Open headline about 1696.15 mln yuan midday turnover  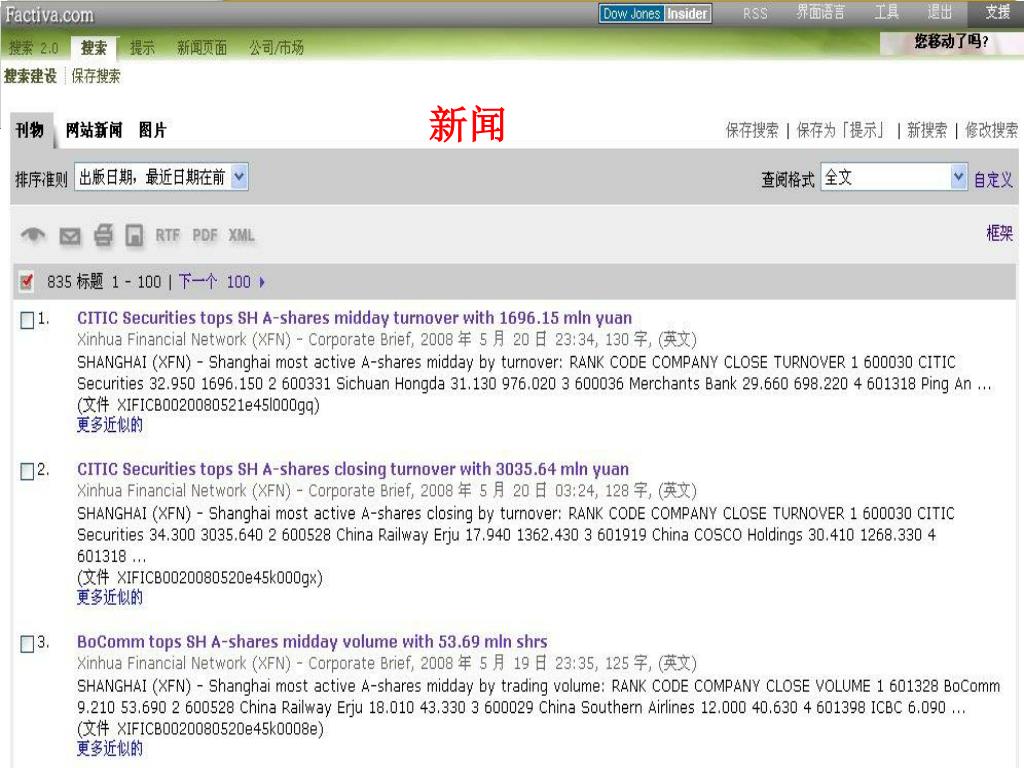(355, 318)
